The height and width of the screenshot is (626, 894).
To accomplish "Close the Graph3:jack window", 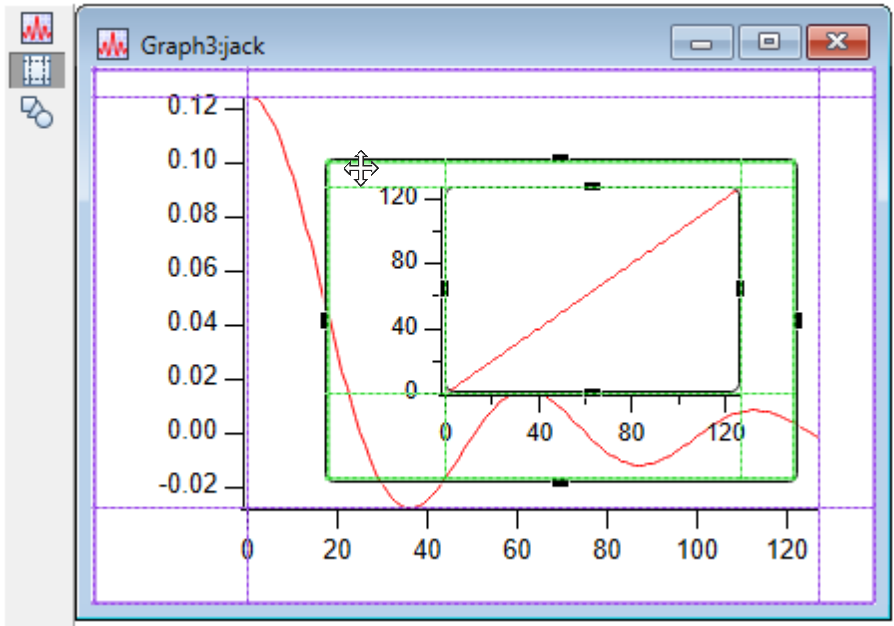I will tap(836, 43).
